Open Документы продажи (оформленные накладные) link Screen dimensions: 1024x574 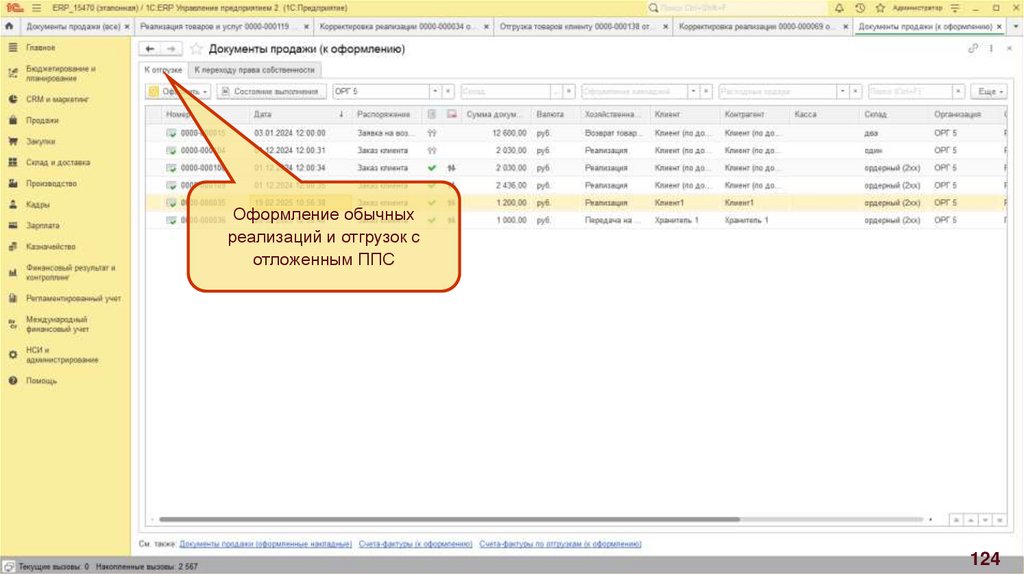click(x=265, y=544)
